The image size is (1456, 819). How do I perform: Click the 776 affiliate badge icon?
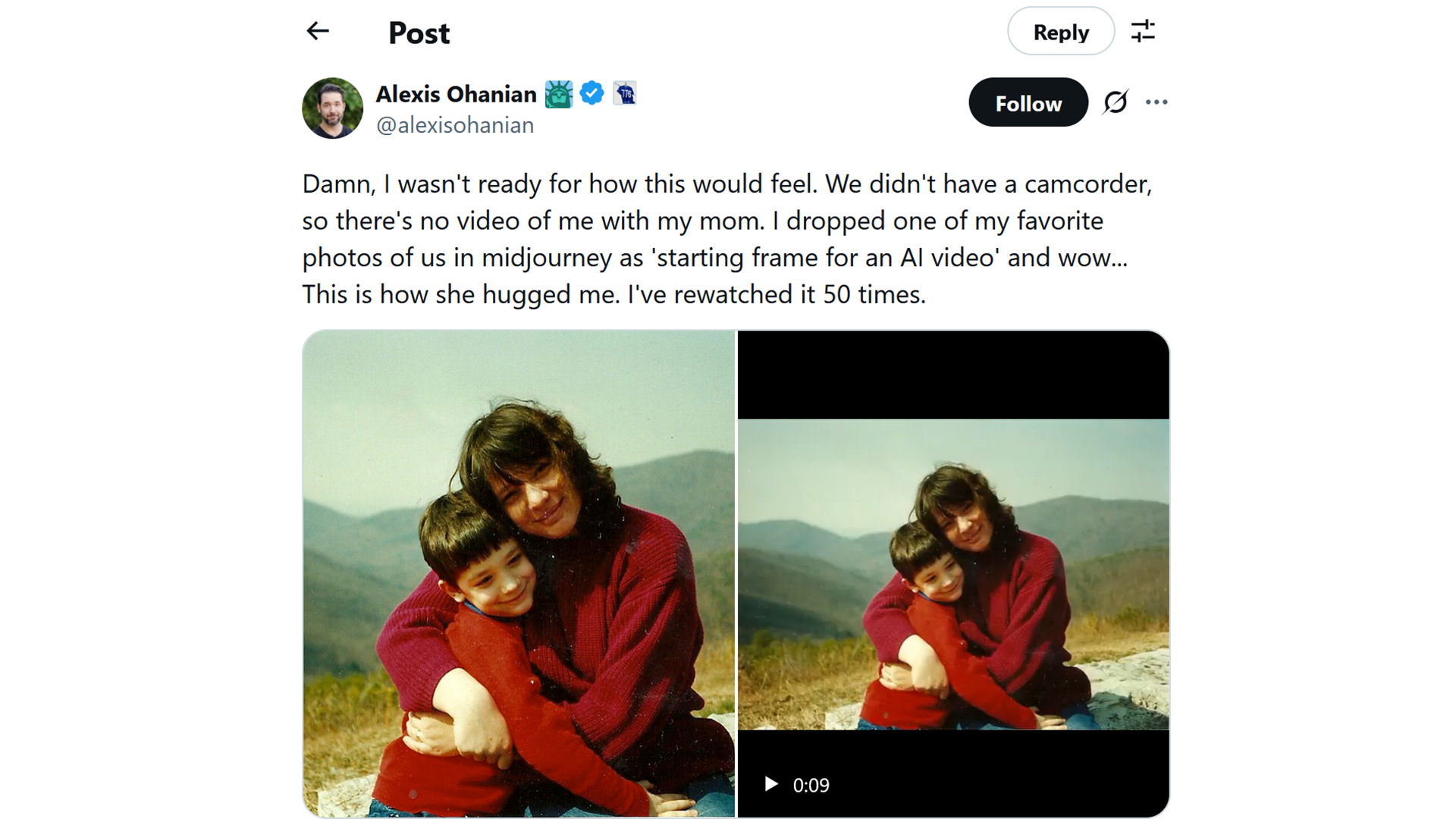625,93
